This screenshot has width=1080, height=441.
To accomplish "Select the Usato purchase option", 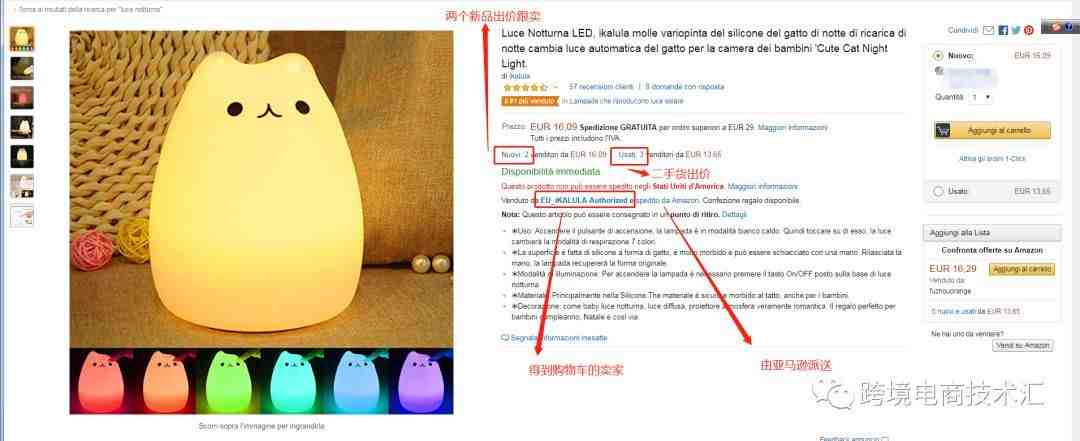I will click(938, 191).
